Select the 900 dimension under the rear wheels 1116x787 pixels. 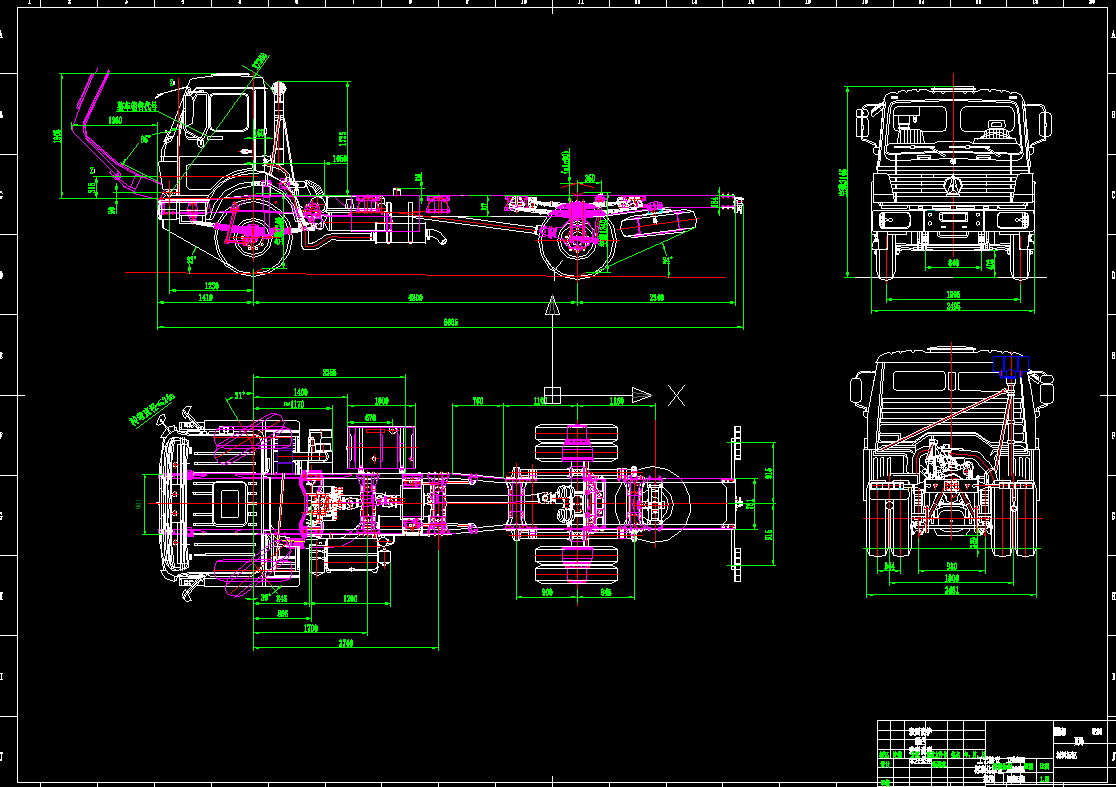(547, 592)
